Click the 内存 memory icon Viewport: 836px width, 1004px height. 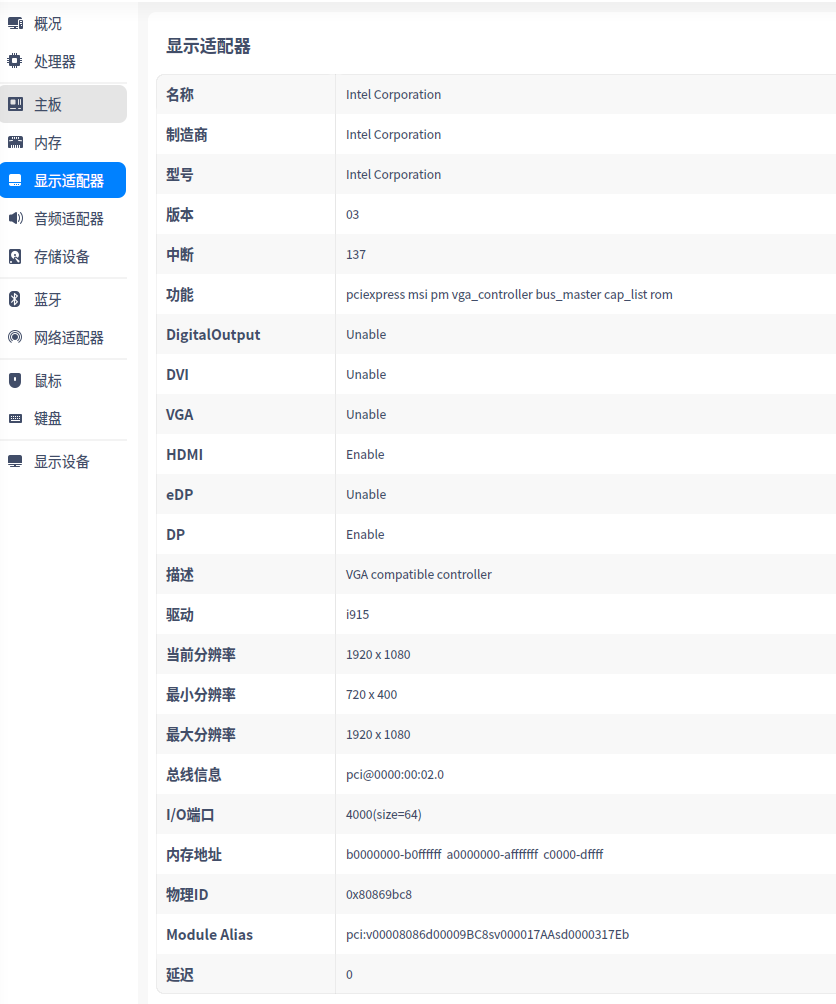[x=15, y=142]
